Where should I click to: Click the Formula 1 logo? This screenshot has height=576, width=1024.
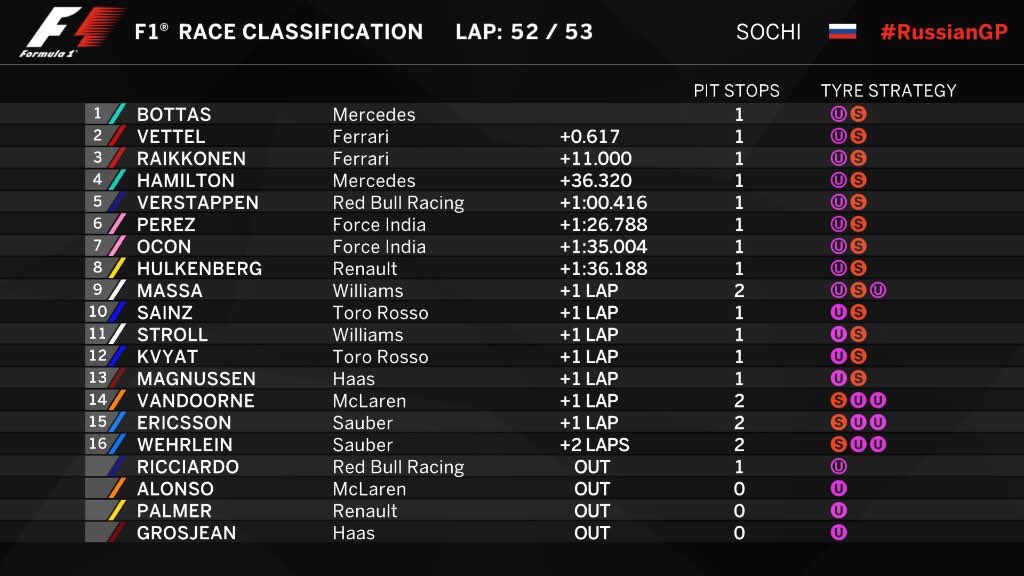coord(71,32)
